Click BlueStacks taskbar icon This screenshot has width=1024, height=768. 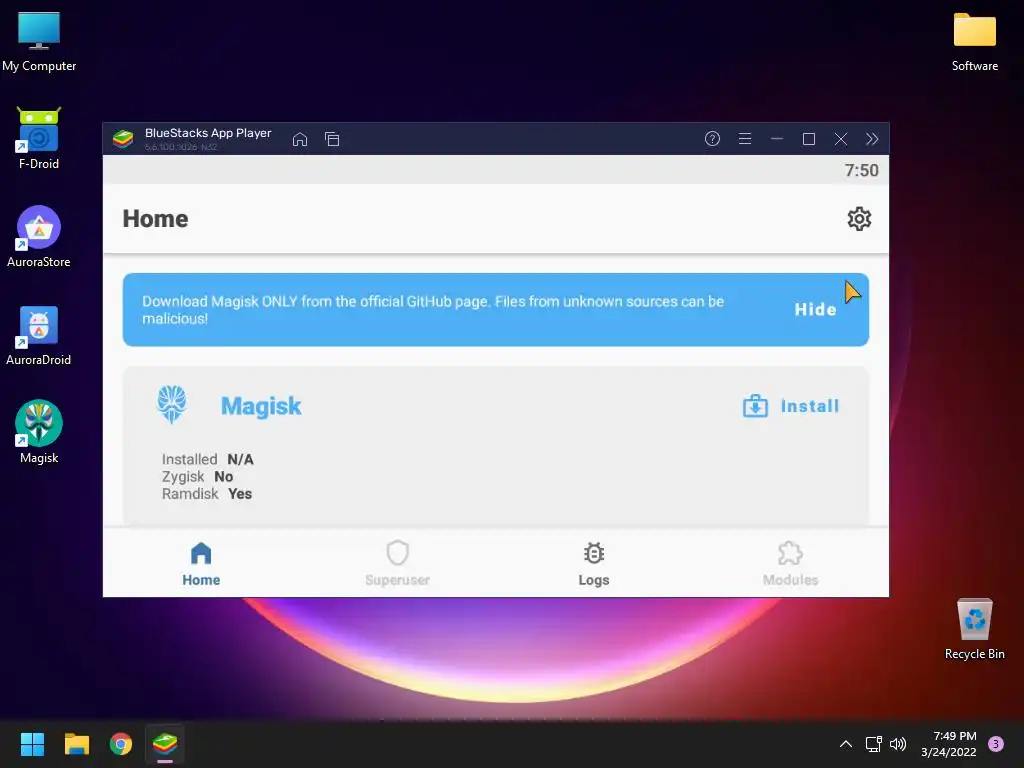pos(165,744)
